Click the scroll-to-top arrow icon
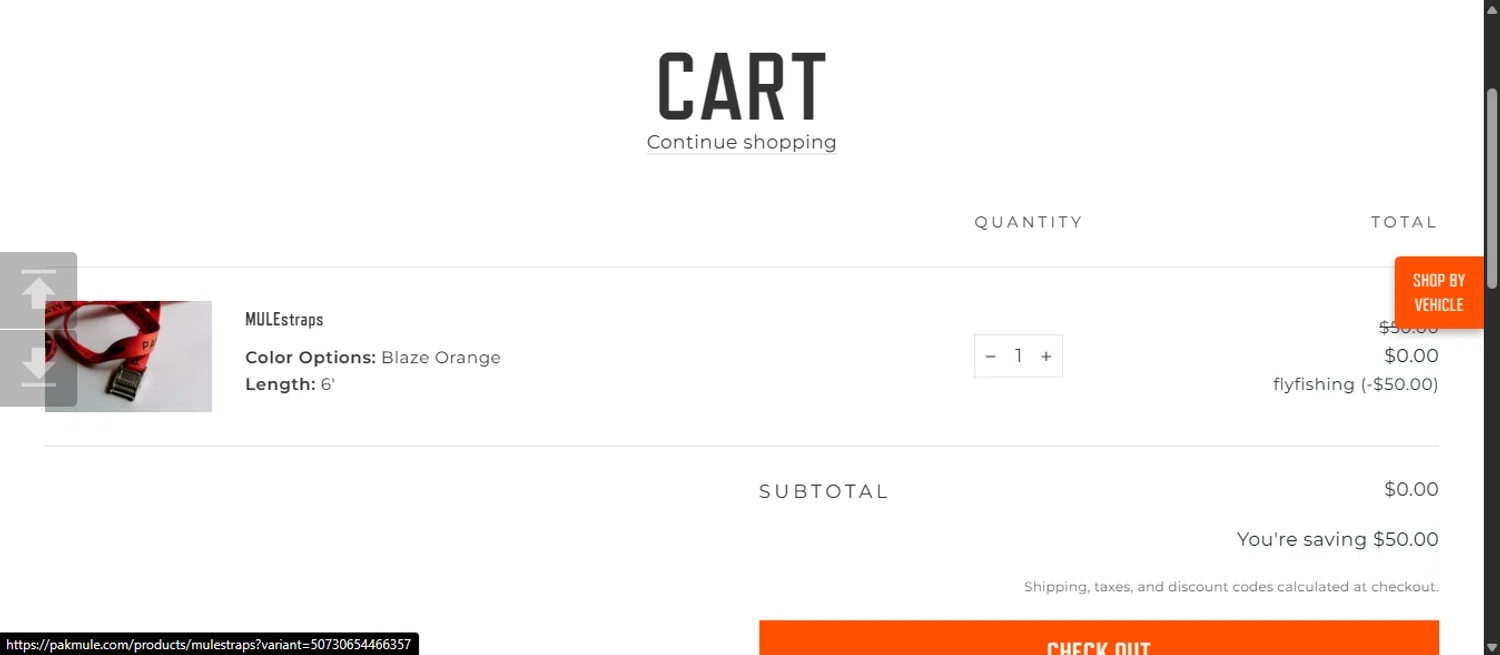Image resolution: width=1500 pixels, height=655 pixels. click(x=38, y=290)
